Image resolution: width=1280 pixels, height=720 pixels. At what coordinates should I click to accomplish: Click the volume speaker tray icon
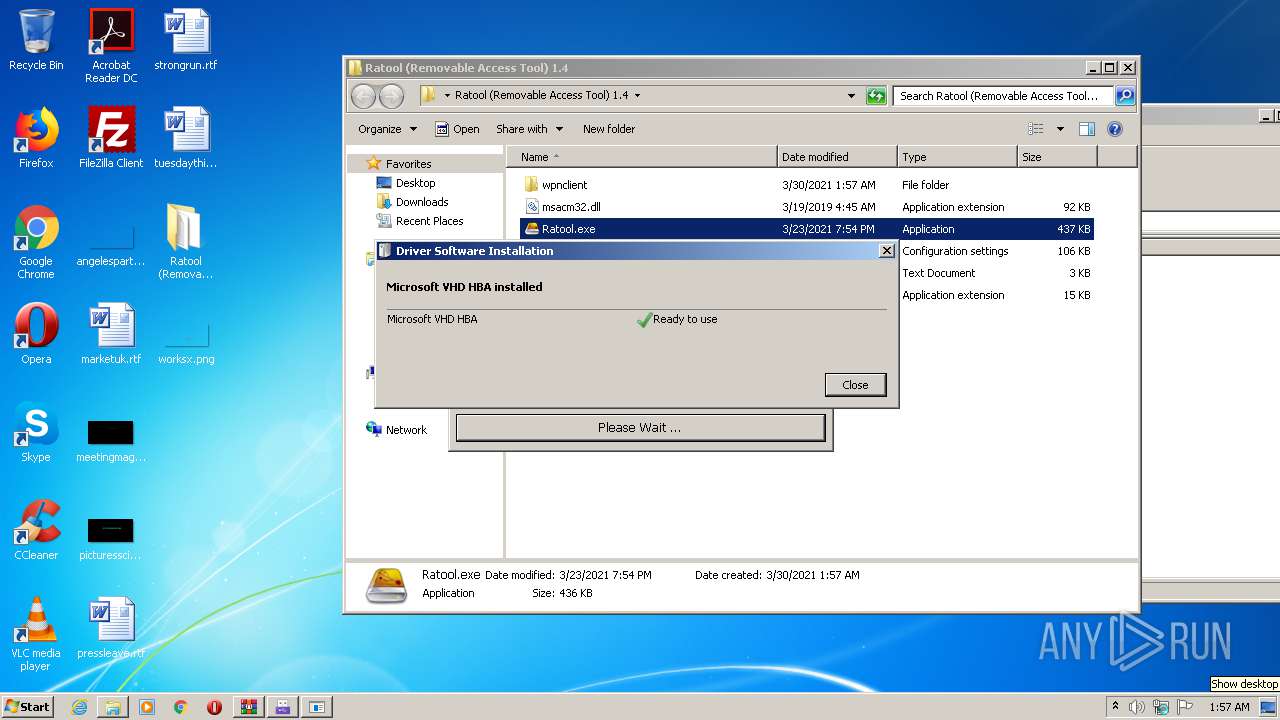pos(1137,707)
